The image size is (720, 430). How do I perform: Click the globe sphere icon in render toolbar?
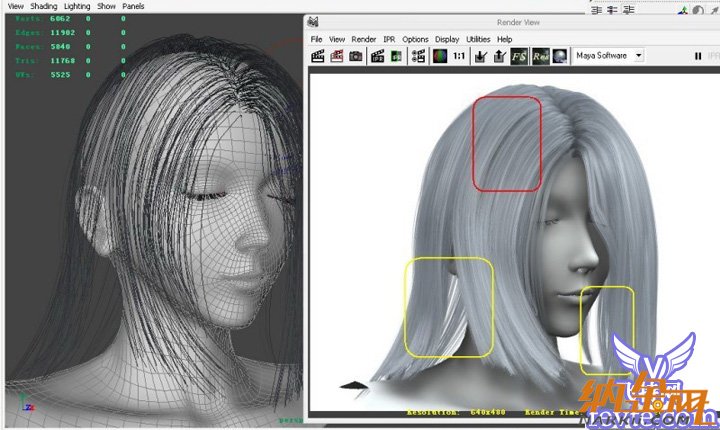(560, 57)
